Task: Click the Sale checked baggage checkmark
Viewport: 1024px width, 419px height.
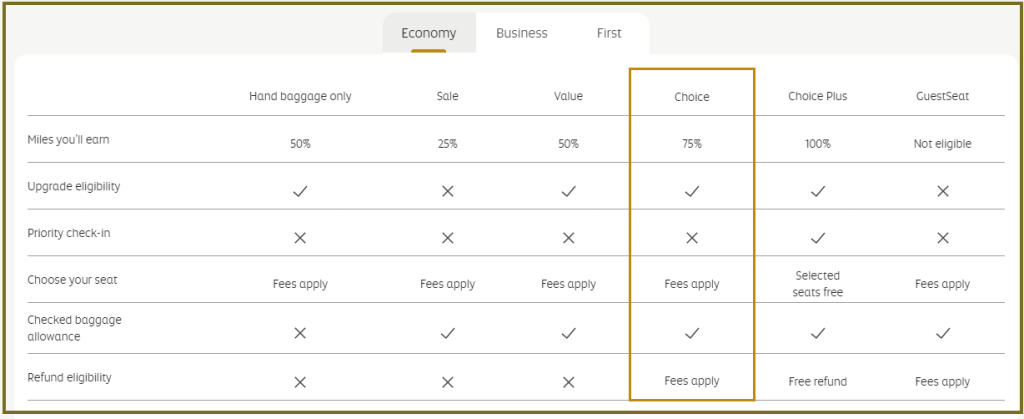Action: [447, 333]
